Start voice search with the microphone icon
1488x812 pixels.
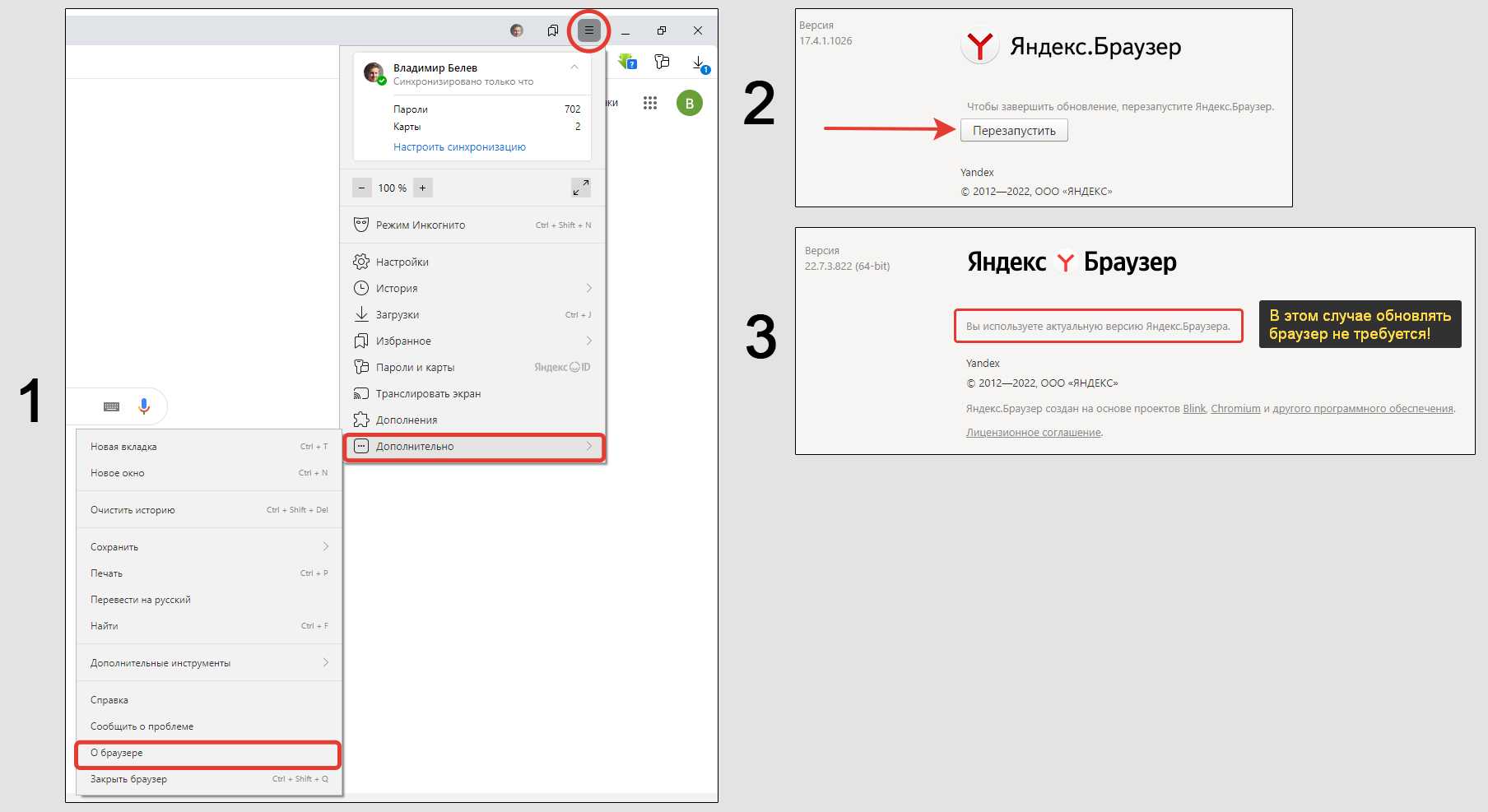tap(144, 406)
